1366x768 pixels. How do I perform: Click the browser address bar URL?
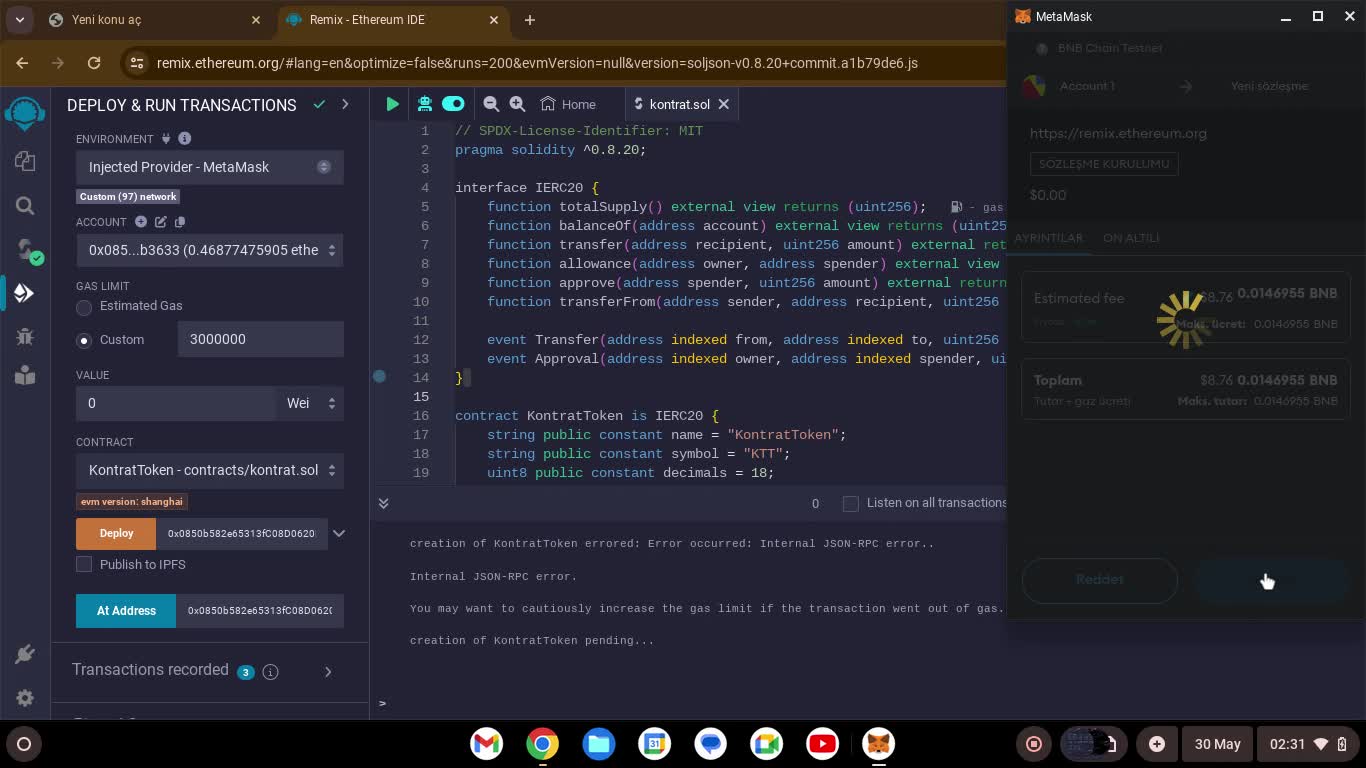537,62
